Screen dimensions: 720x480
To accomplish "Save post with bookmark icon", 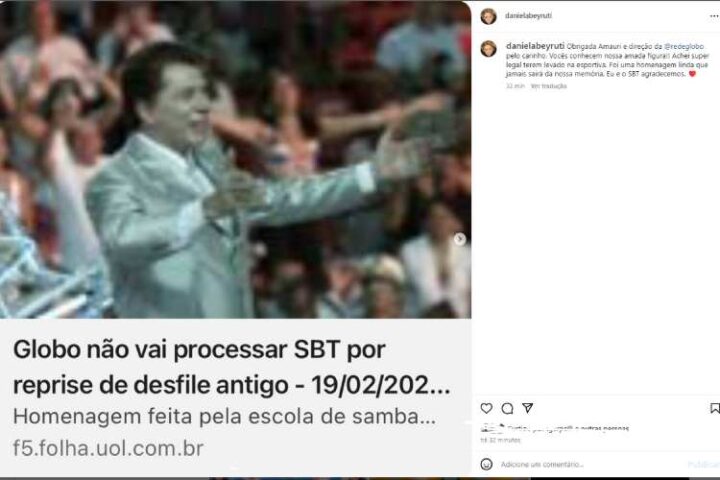I will (714, 408).
